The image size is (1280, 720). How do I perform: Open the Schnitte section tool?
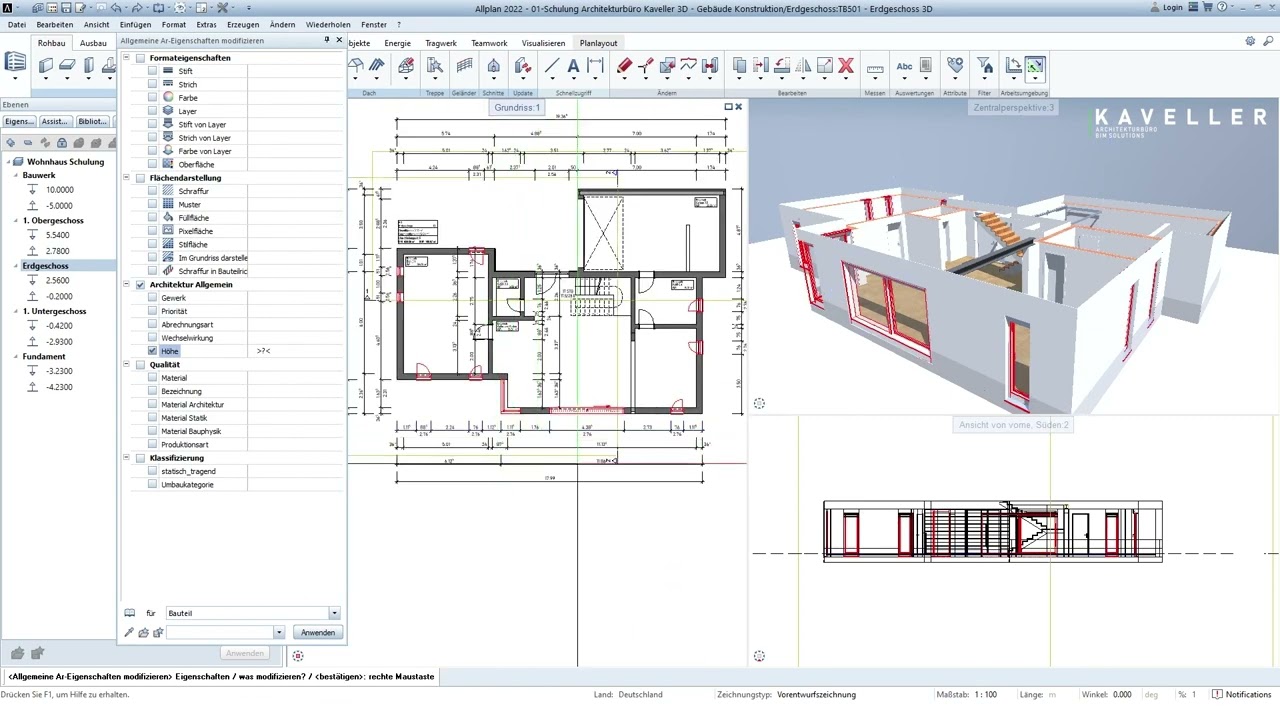[493, 66]
